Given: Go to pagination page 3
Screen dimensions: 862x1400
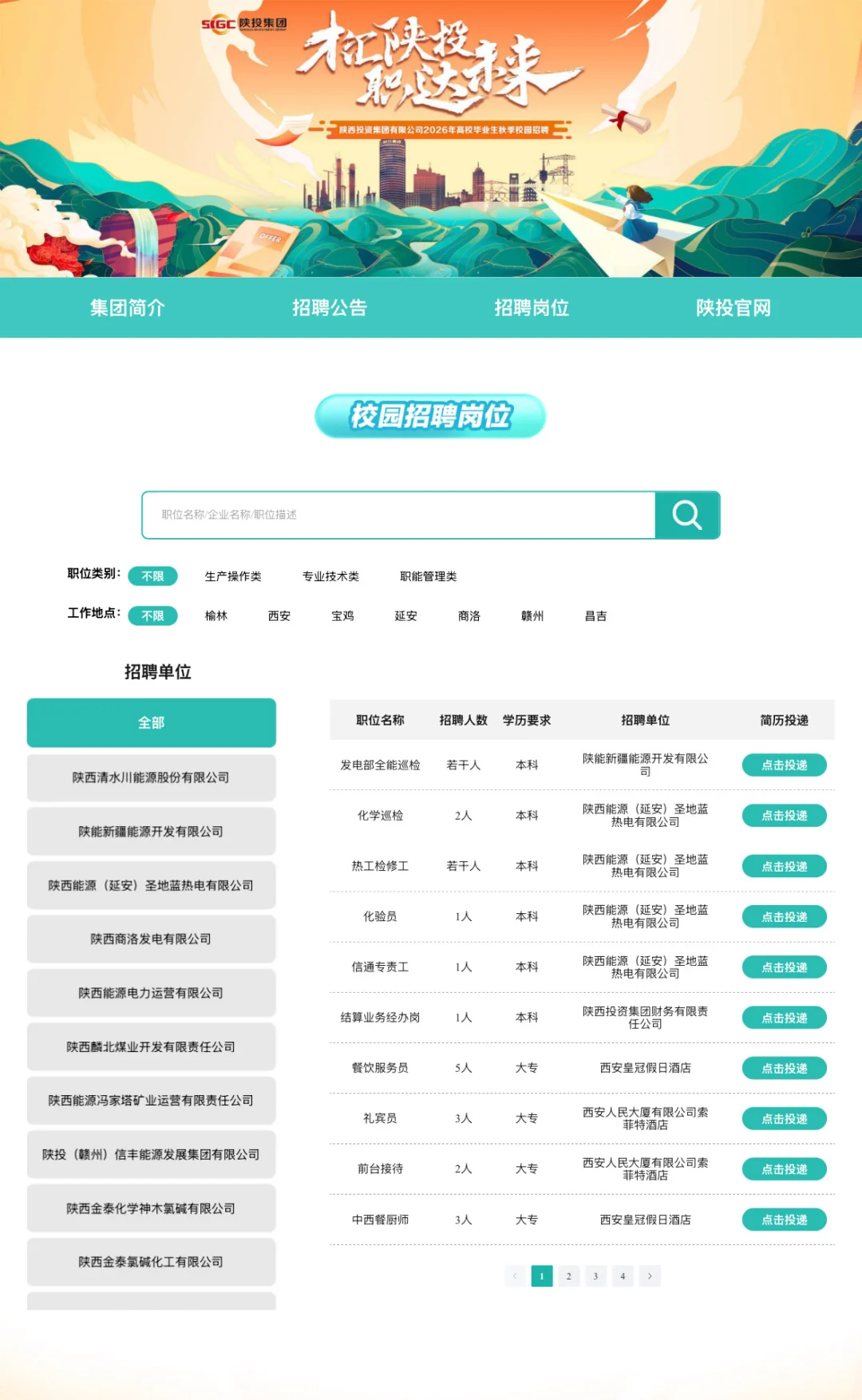Looking at the screenshot, I should click(x=595, y=1275).
